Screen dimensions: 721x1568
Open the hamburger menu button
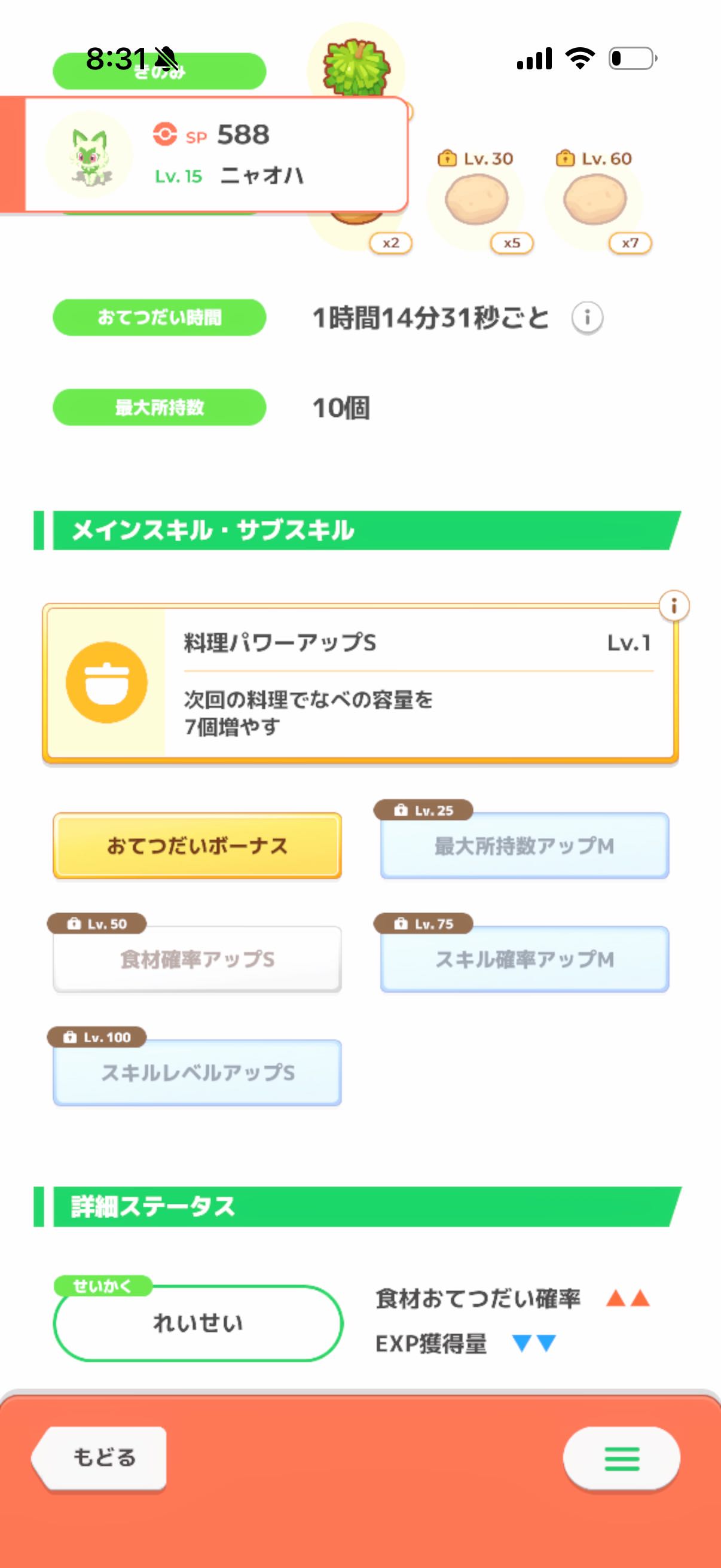(x=621, y=1459)
